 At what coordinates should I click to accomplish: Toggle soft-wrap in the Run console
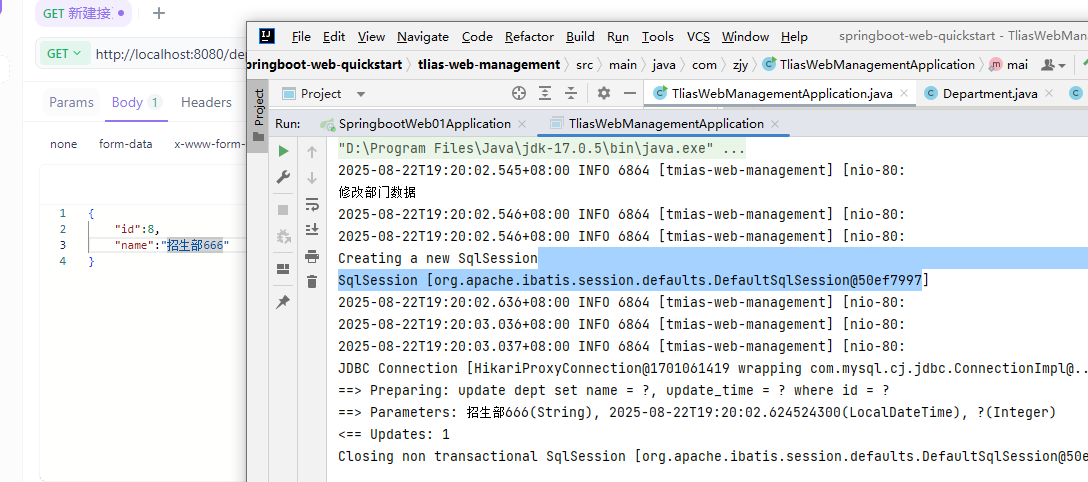pyautogui.click(x=312, y=205)
